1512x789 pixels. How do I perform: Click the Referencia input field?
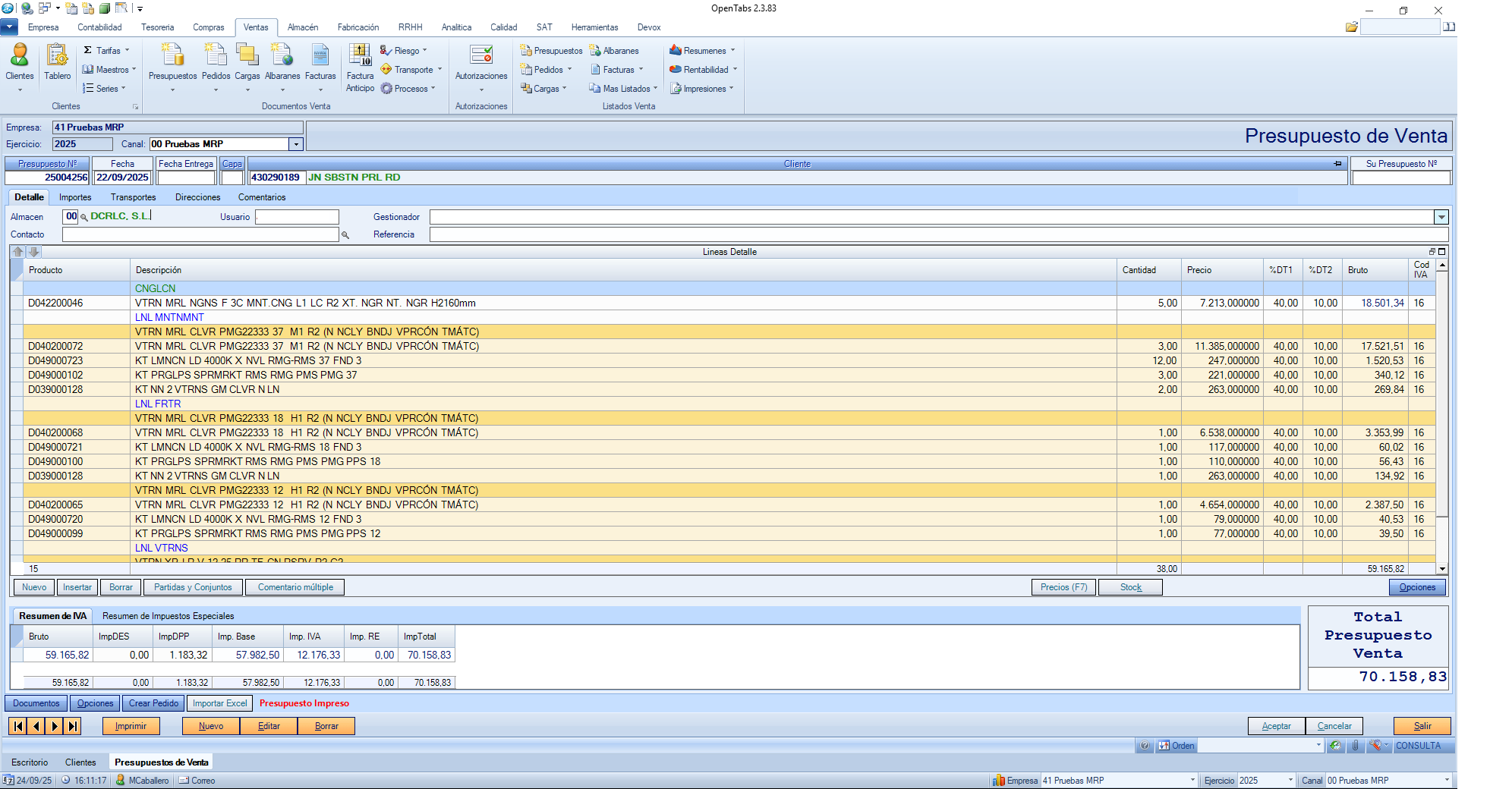pos(938,235)
